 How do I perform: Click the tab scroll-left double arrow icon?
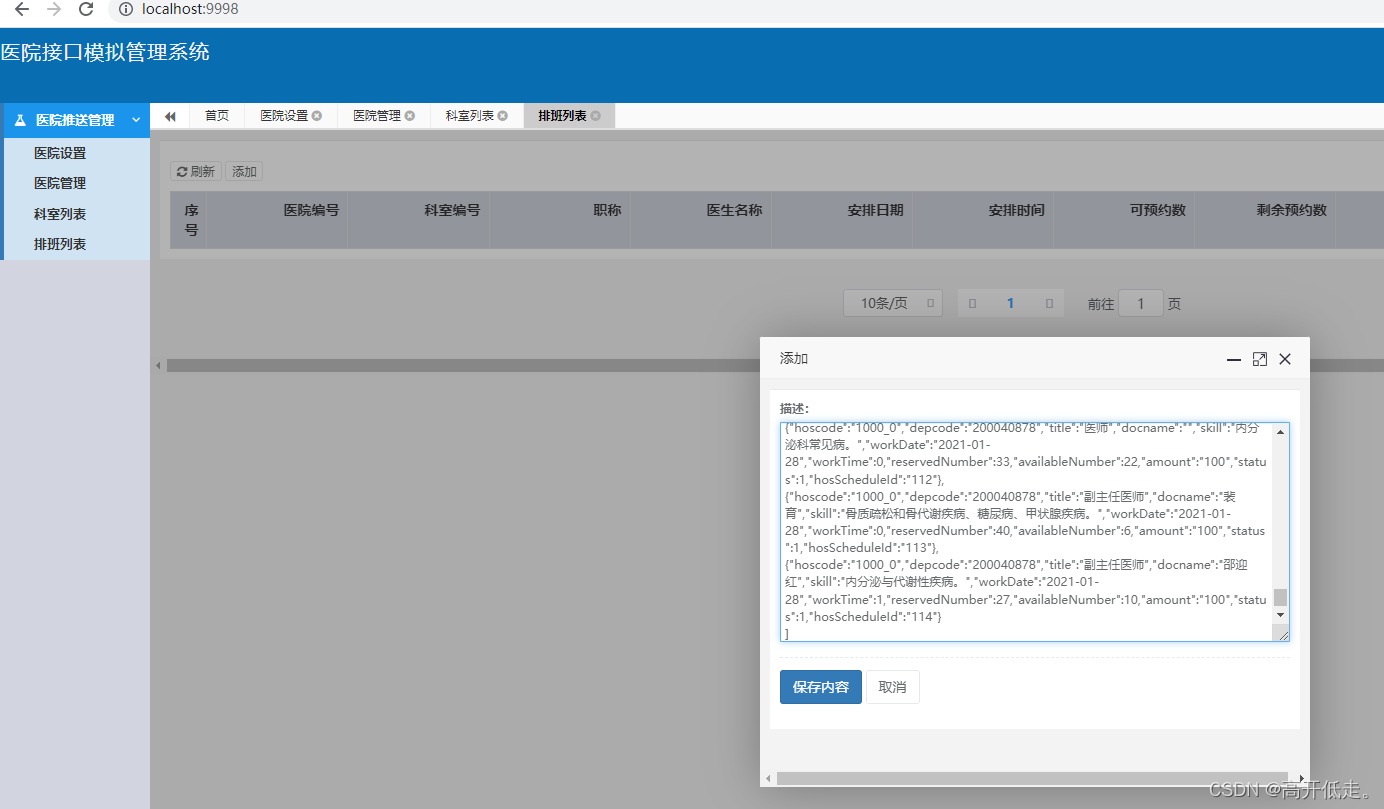tap(170, 116)
